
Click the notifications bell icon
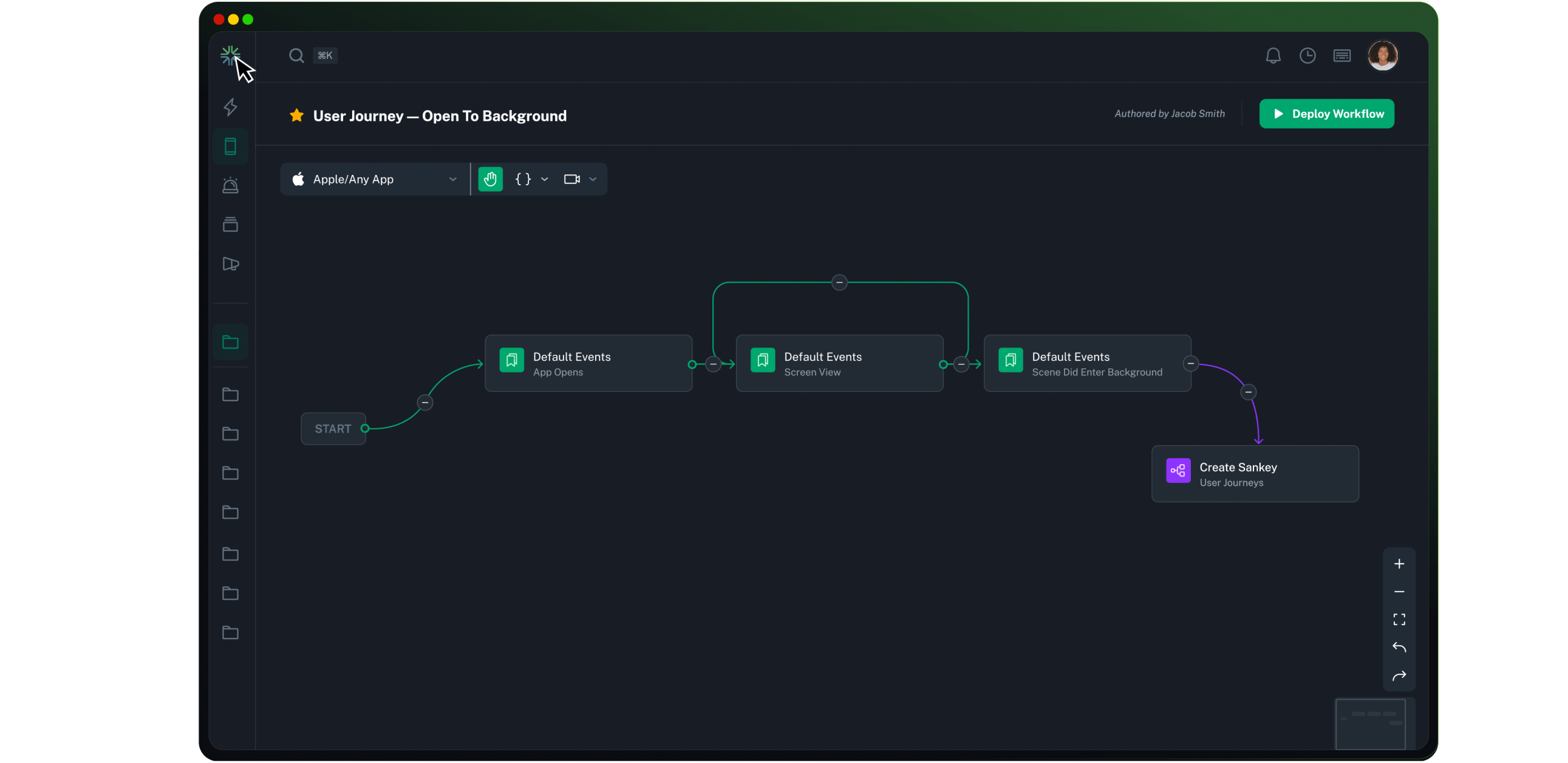pyautogui.click(x=1273, y=56)
